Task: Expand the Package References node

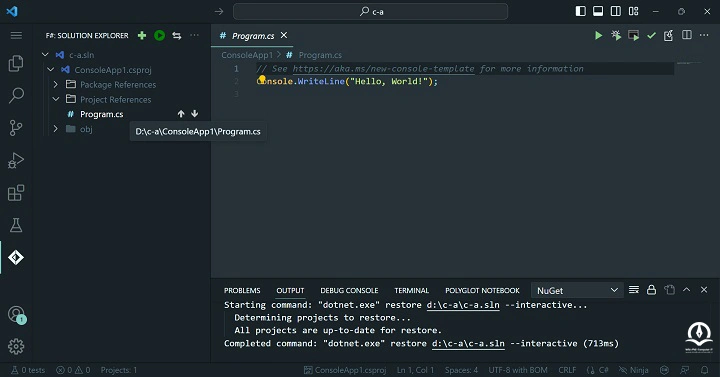Action: (56, 84)
